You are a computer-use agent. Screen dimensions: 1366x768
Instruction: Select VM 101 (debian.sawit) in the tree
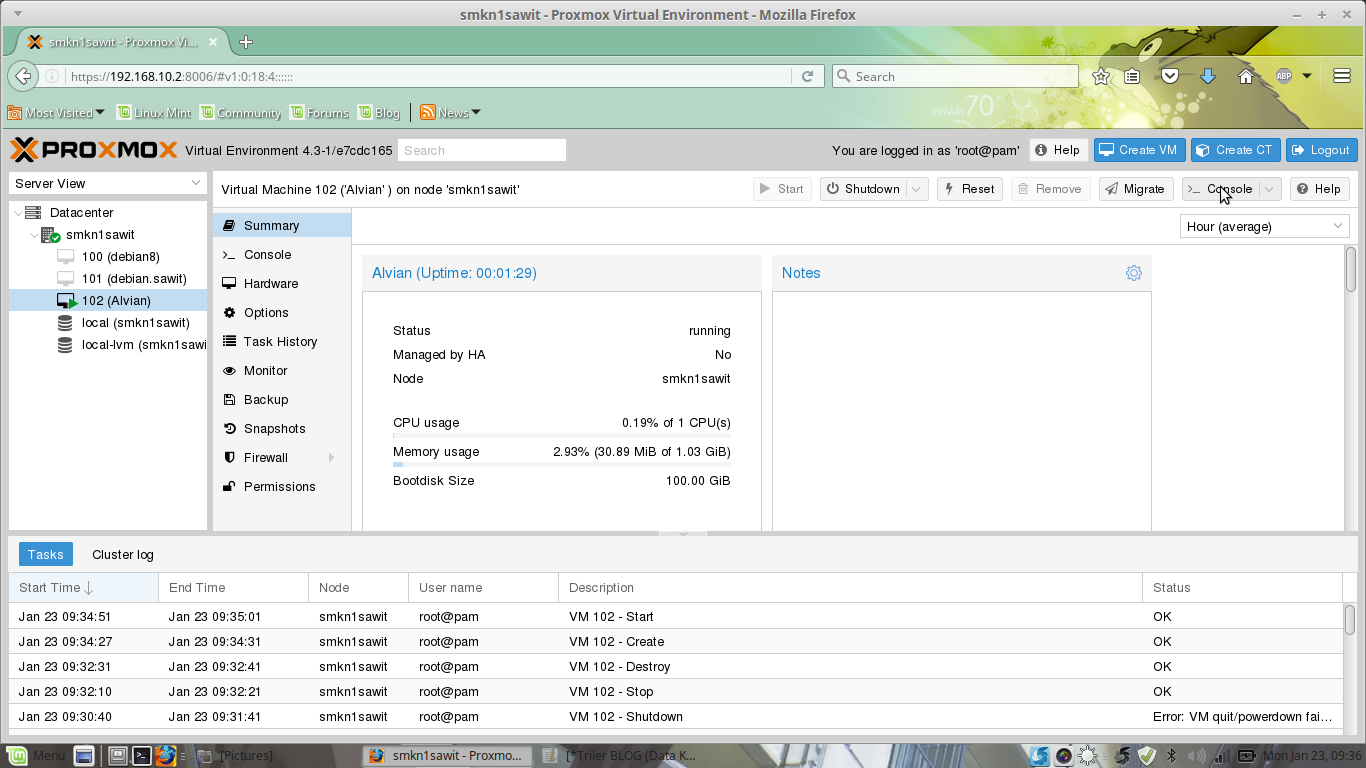coord(108,279)
